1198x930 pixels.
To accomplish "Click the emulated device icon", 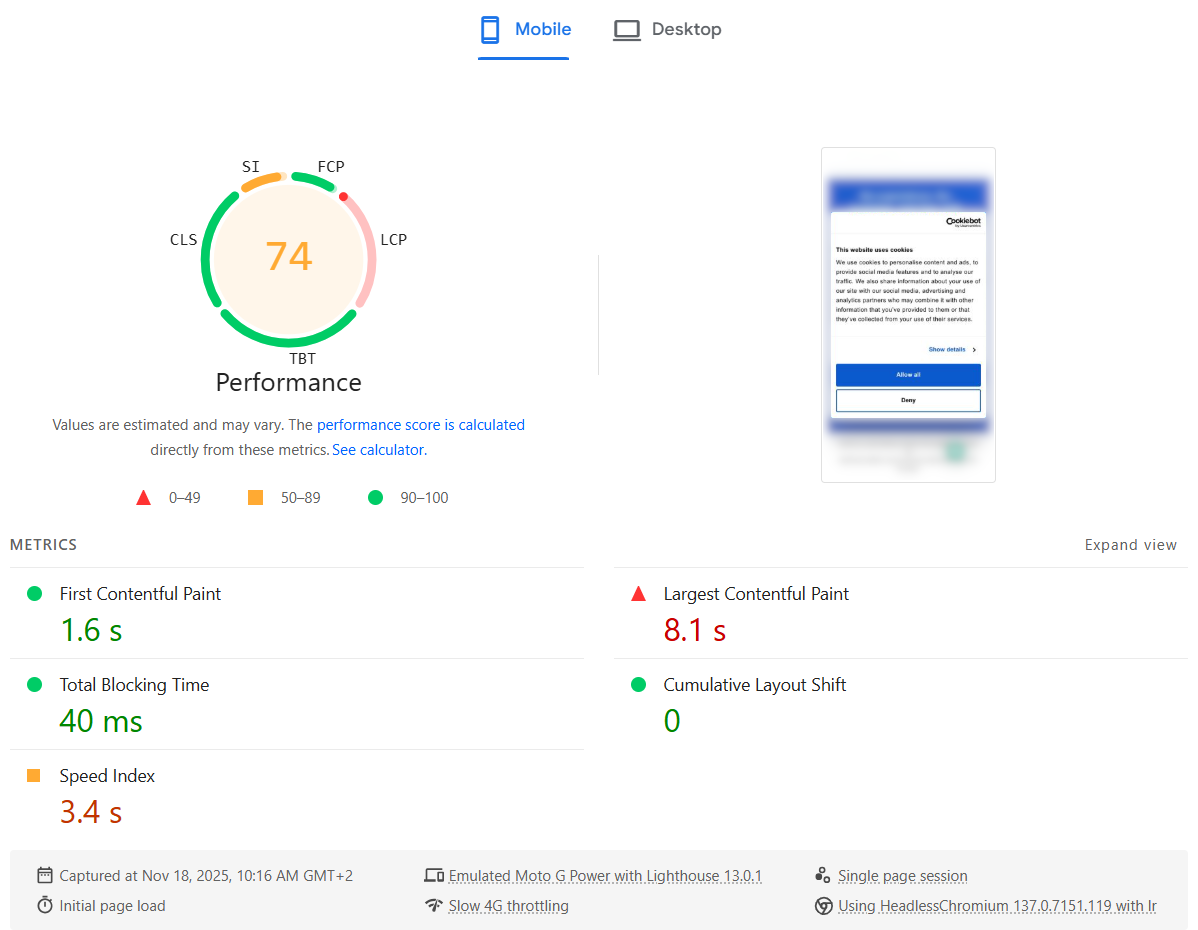I will (x=433, y=876).
